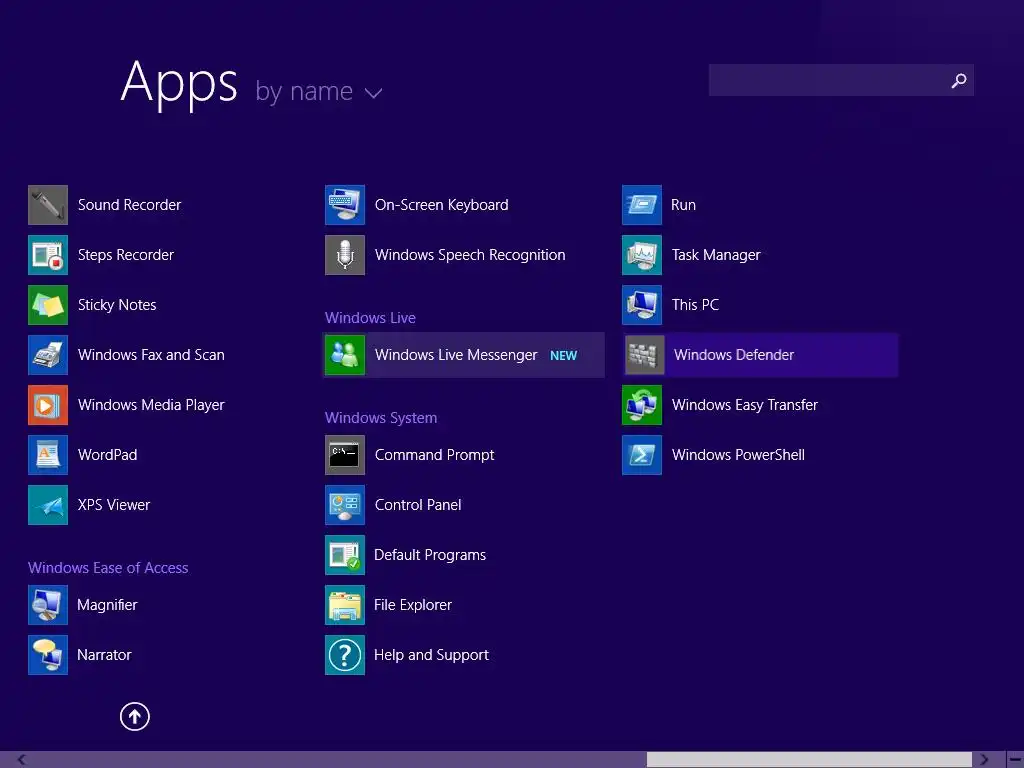This screenshot has height=768, width=1024.
Task: Open the Run dialog icon
Action: pos(642,205)
